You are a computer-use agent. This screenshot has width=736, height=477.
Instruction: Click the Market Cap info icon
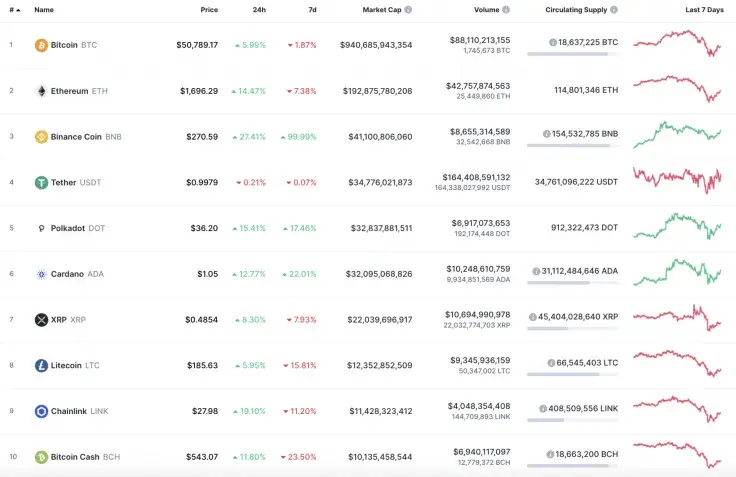point(408,9)
